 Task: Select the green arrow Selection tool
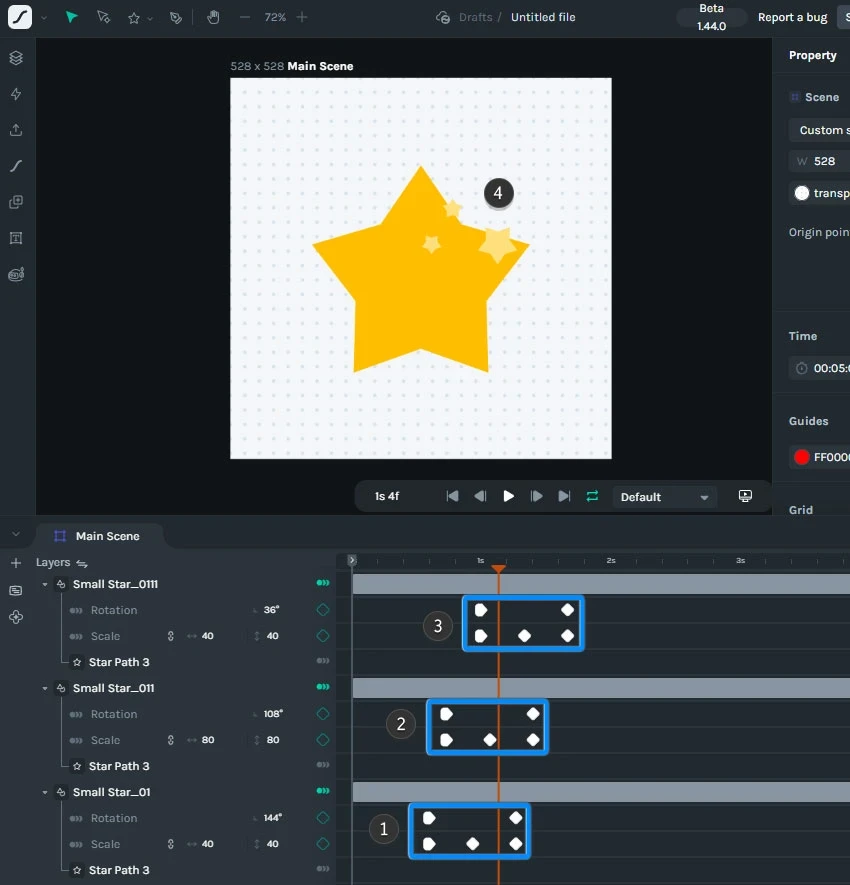(x=71, y=17)
